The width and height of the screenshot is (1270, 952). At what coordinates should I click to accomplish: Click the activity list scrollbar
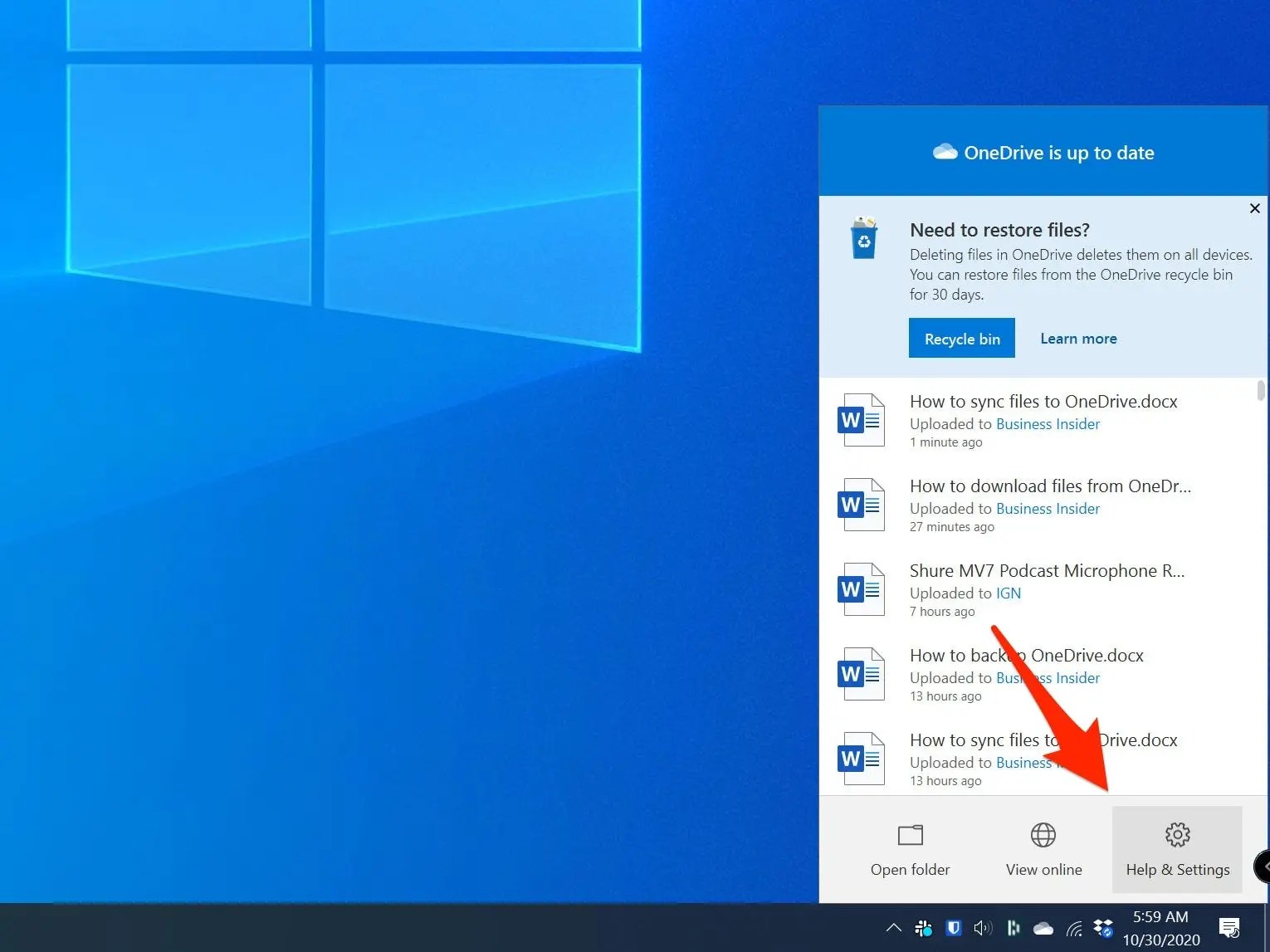(x=1261, y=390)
